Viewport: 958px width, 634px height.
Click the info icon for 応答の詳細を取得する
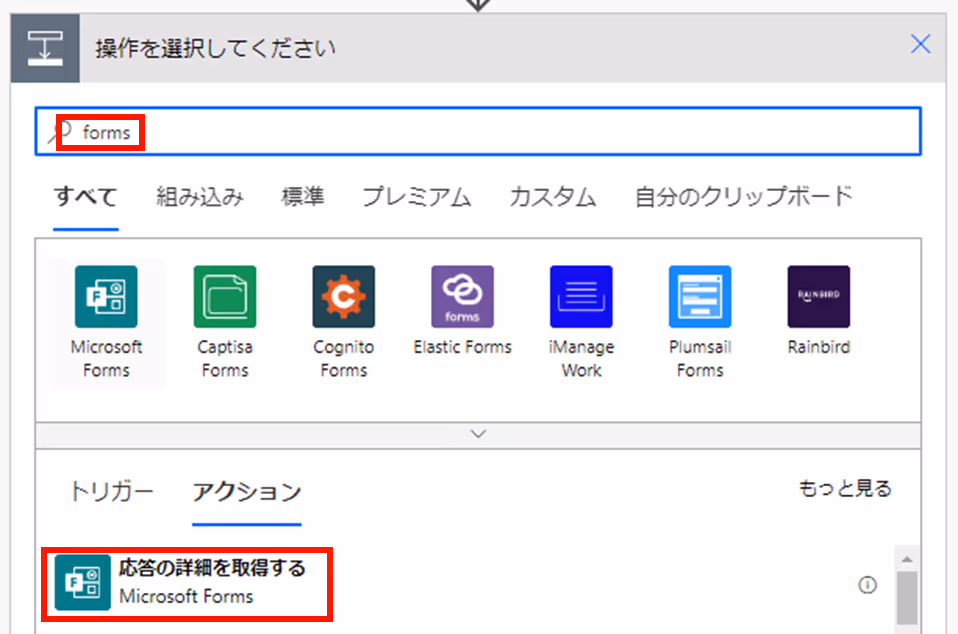868,585
